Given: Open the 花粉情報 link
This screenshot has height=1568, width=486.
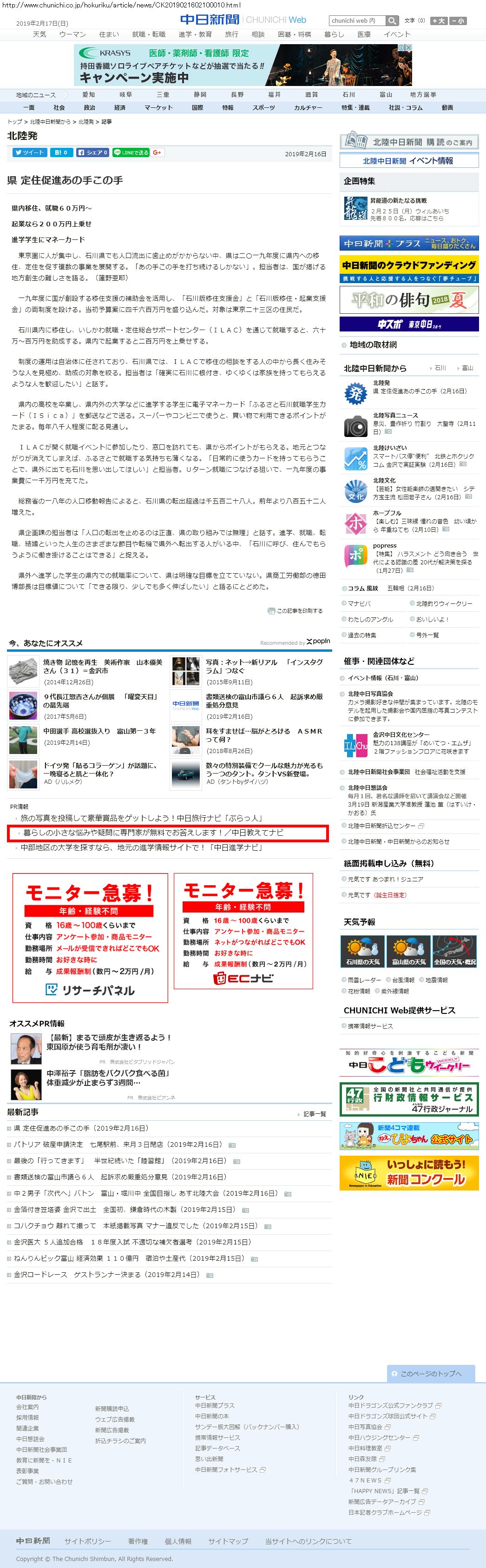Looking at the screenshot, I should pos(359,991).
